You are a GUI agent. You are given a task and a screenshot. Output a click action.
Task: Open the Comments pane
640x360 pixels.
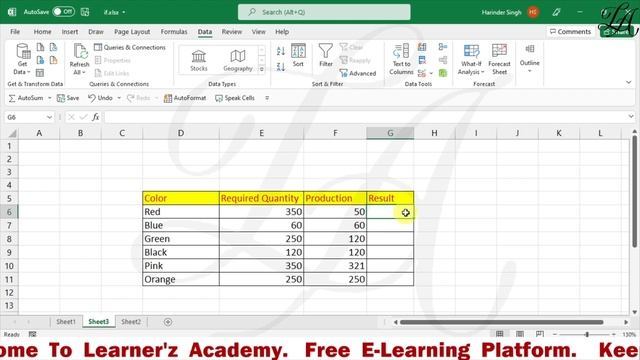(x=570, y=31)
